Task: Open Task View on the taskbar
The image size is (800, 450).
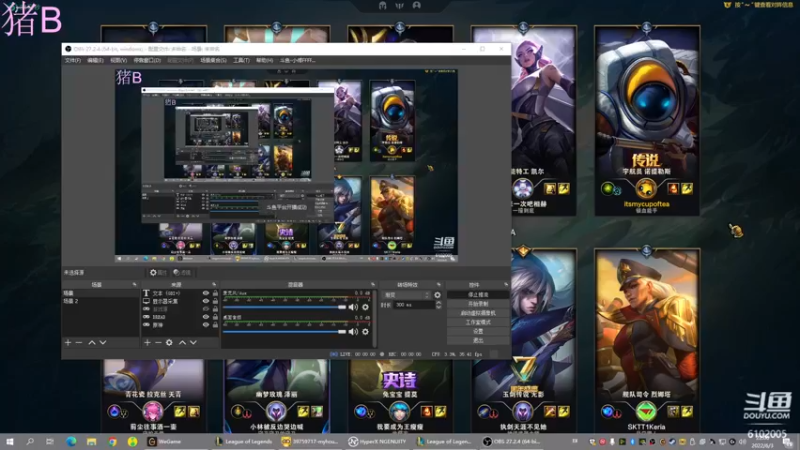Action: coord(49,441)
